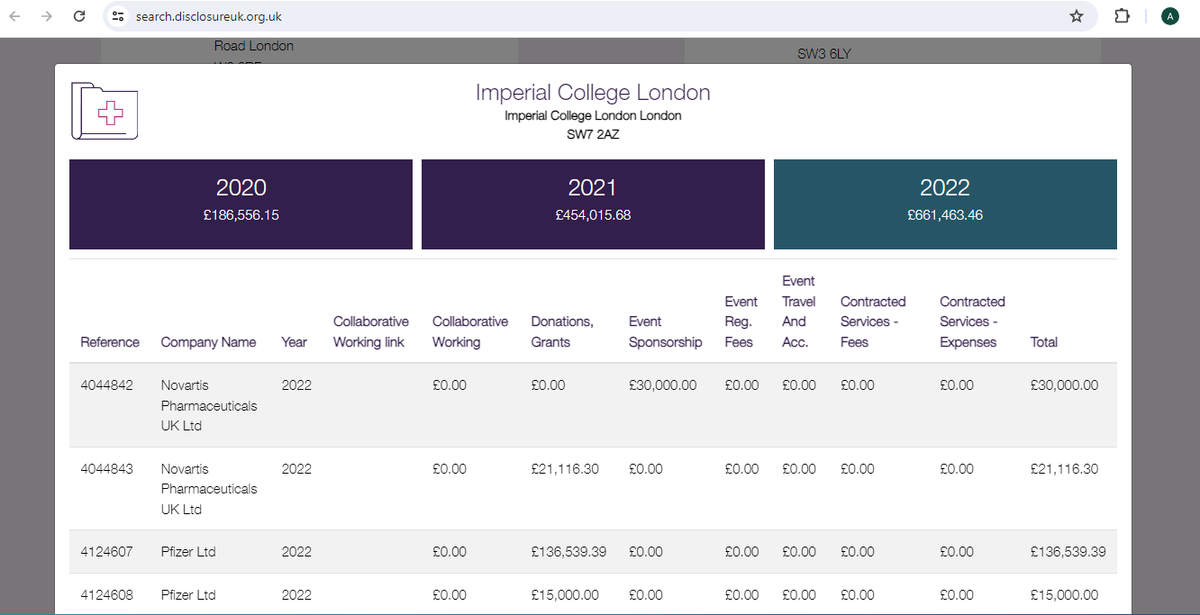Click the £15,000.00 Total value
1200x615 pixels.
[1064, 594]
